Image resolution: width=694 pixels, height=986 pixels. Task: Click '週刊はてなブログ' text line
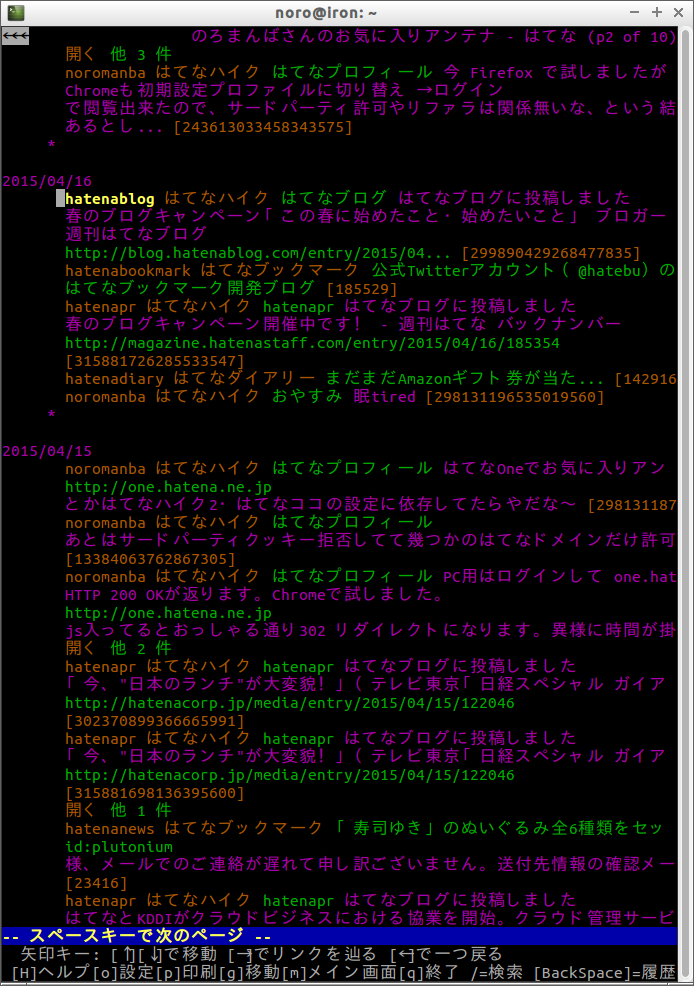tap(136, 235)
